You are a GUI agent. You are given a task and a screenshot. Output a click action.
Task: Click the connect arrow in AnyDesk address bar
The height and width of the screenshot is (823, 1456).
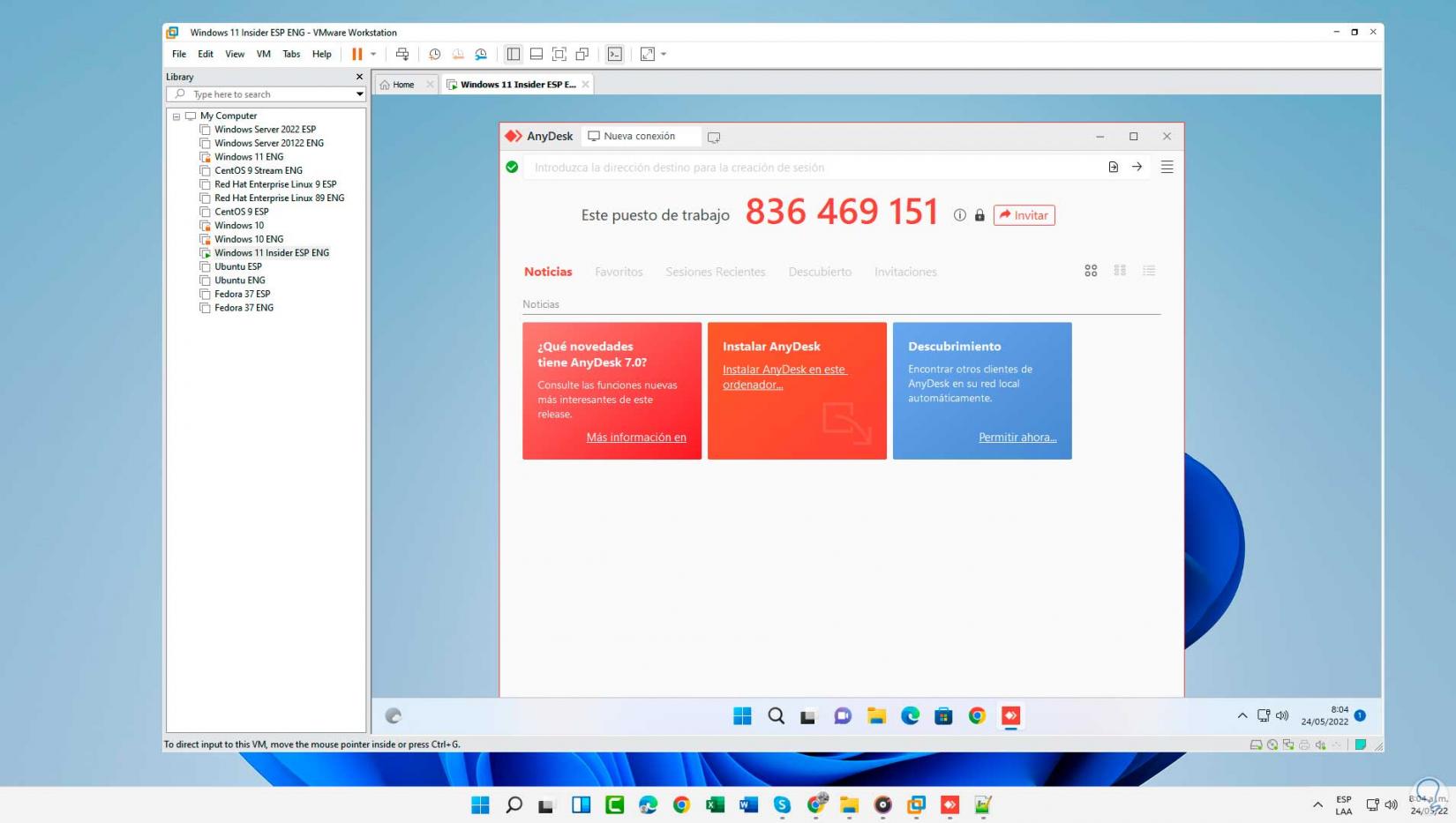[x=1137, y=167]
